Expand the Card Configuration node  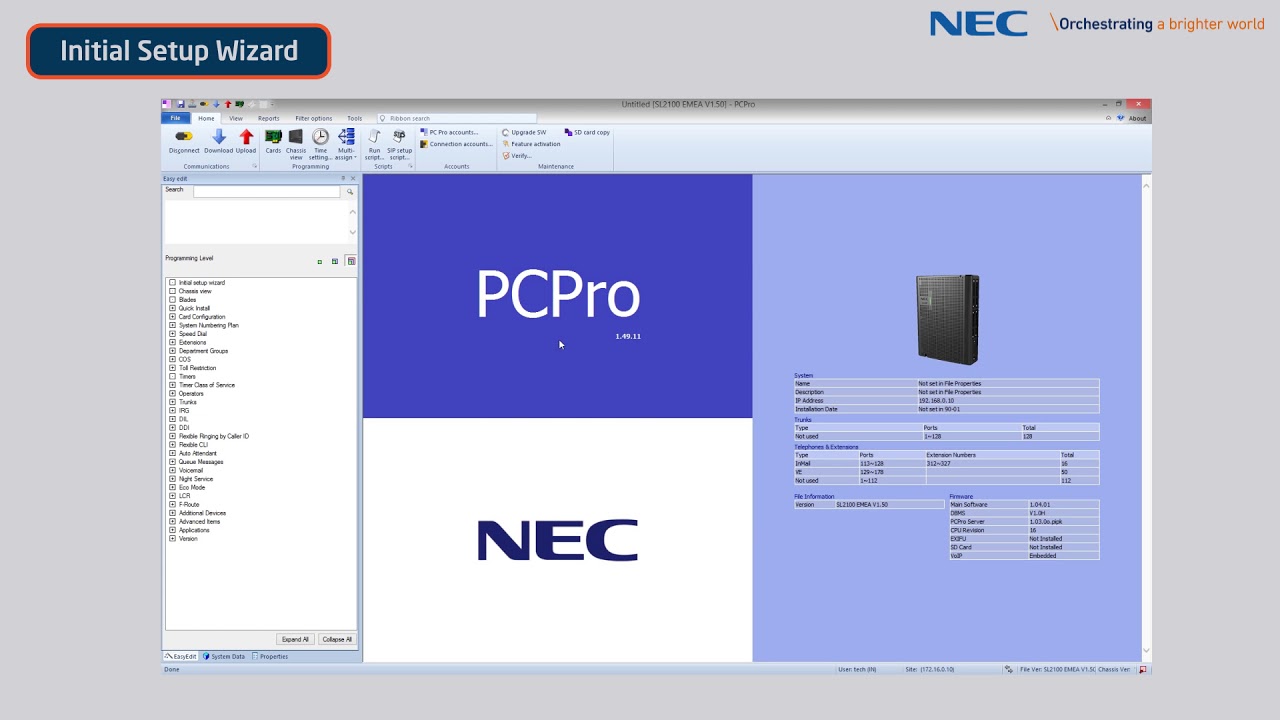[x=172, y=317]
